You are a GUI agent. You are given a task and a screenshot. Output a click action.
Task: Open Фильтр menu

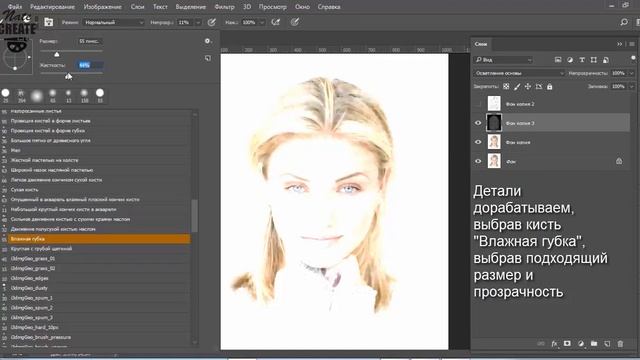(224, 7)
